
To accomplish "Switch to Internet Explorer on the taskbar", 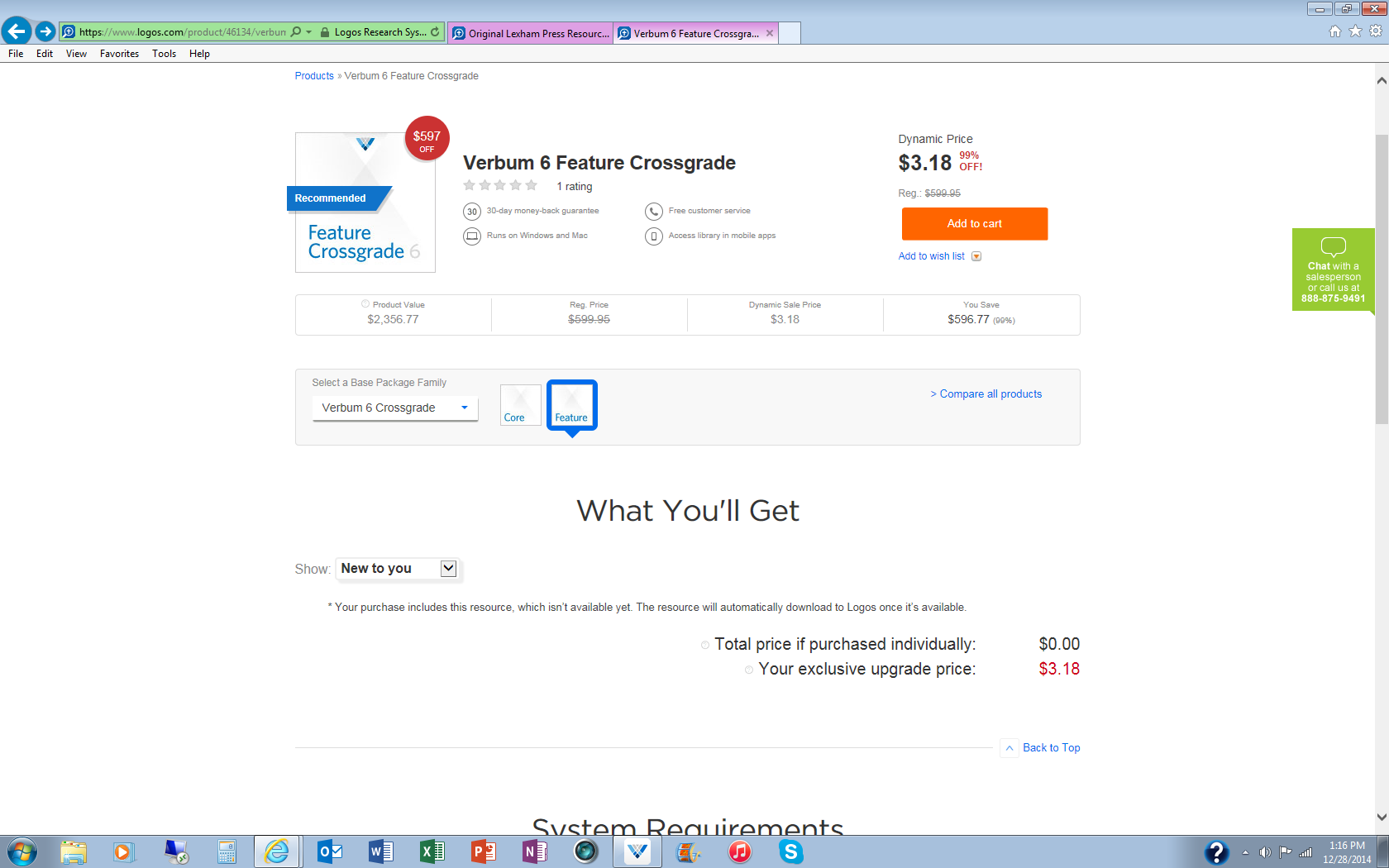I will click(278, 851).
